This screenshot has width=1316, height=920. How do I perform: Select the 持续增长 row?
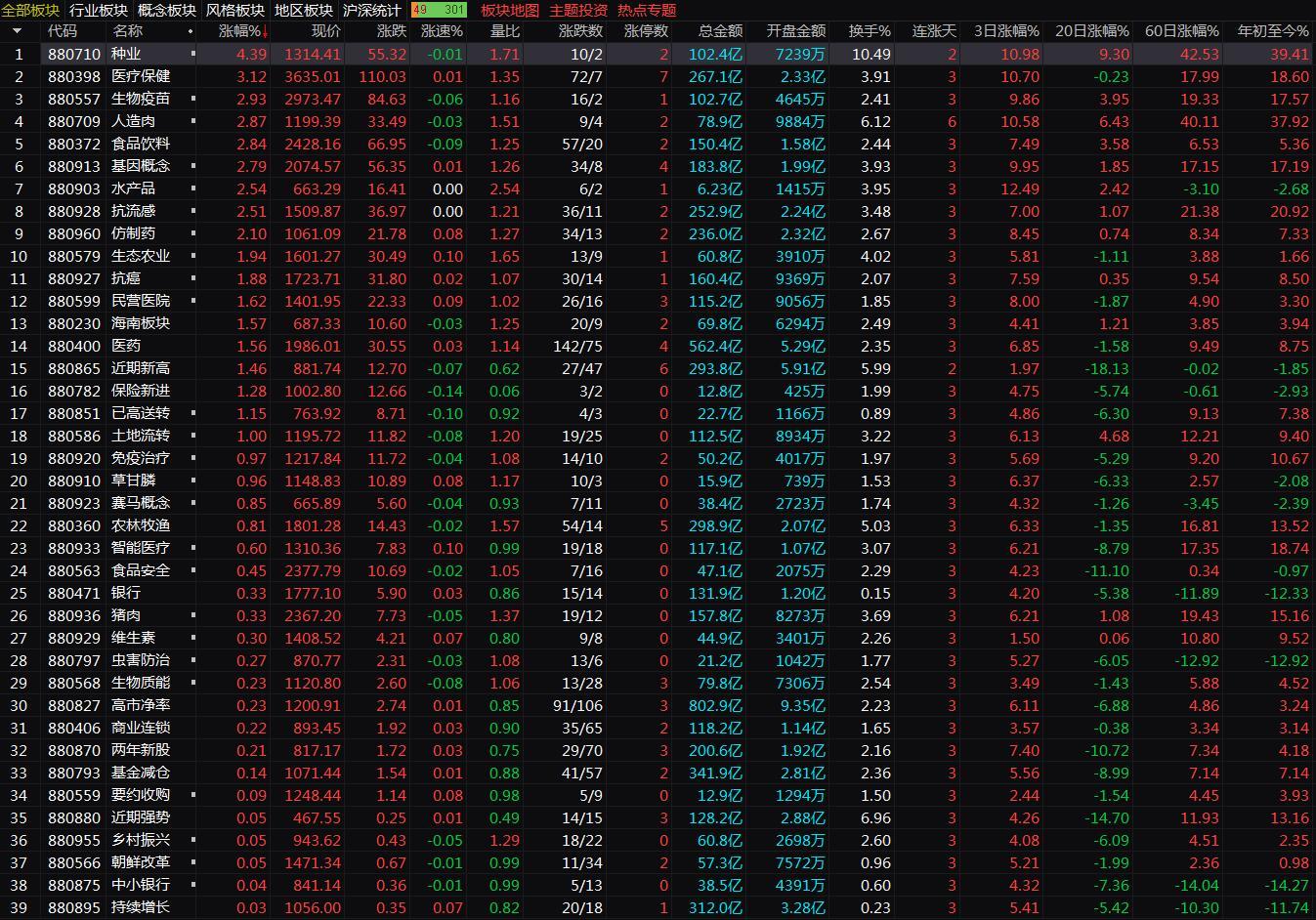(x=658, y=907)
